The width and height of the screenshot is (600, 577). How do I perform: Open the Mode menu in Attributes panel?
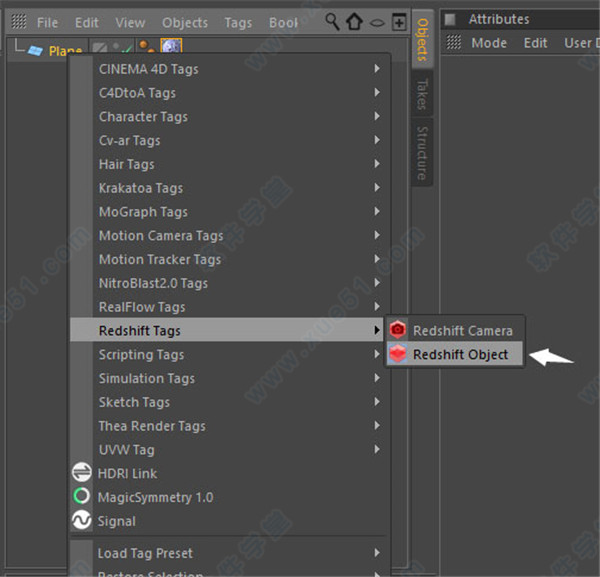[x=489, y=43]
